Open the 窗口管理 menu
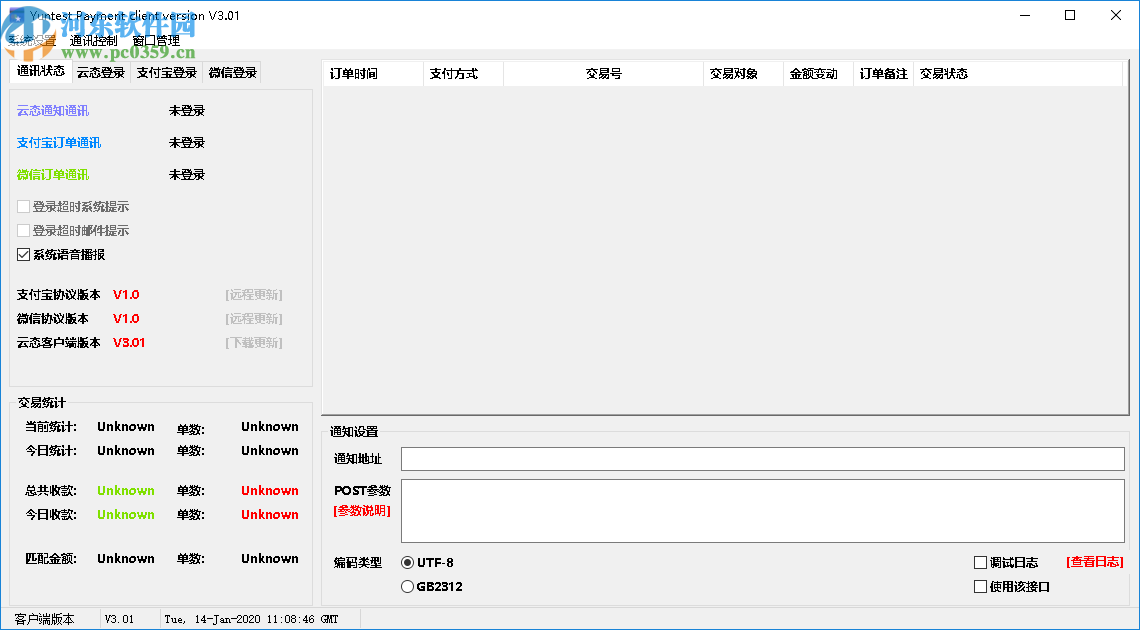Image resolution: width=1140 pixels, height=630 pixels. 154,40
